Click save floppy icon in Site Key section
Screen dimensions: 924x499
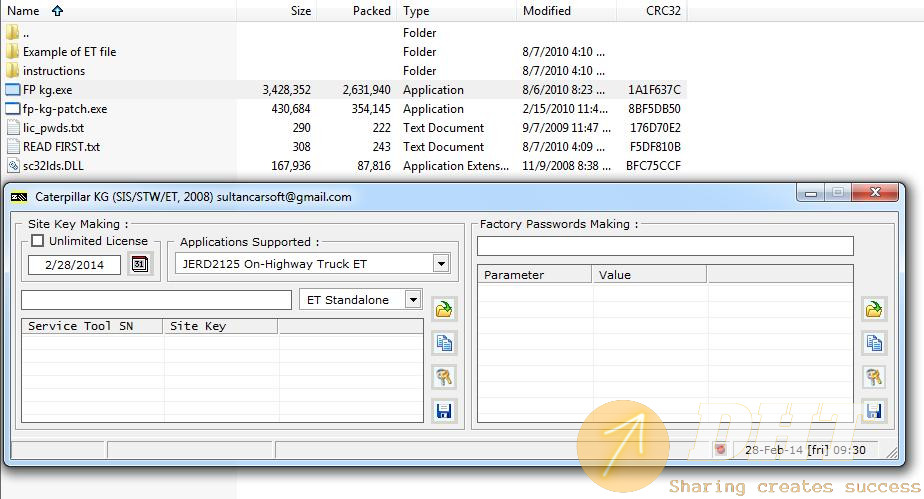(x=444, y=411)
